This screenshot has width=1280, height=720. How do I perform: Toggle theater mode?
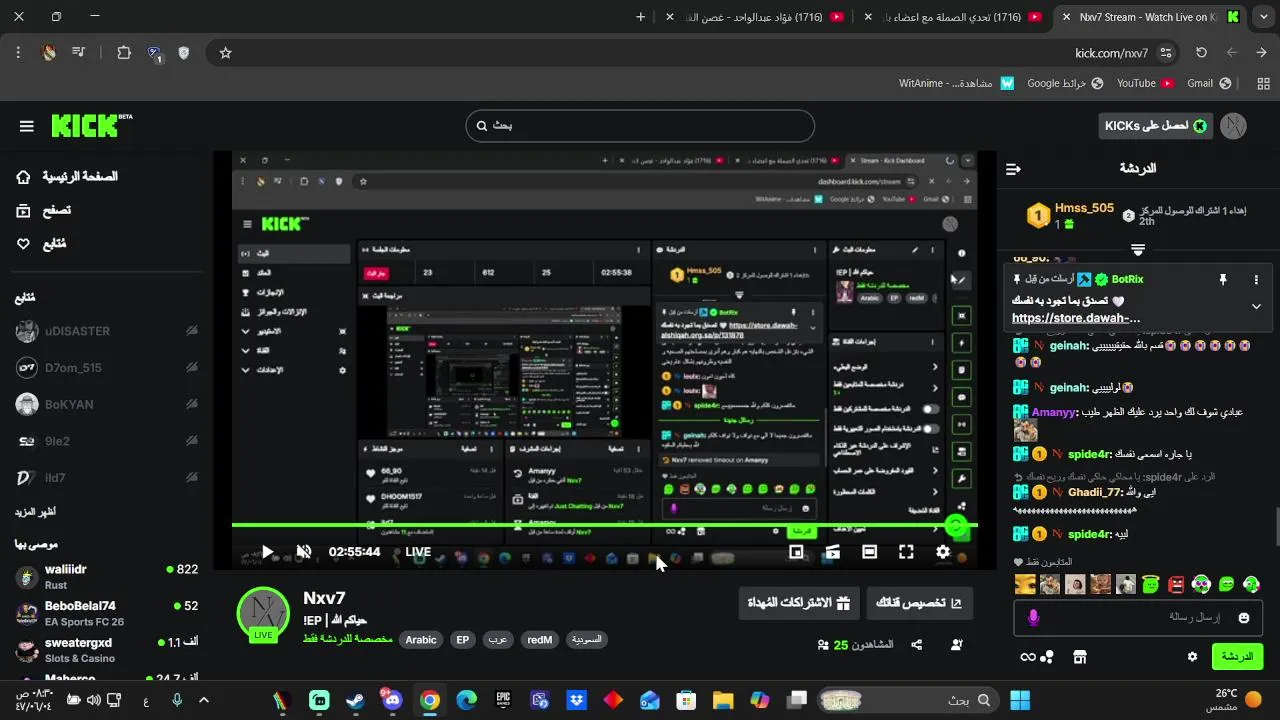coord(869,552)
